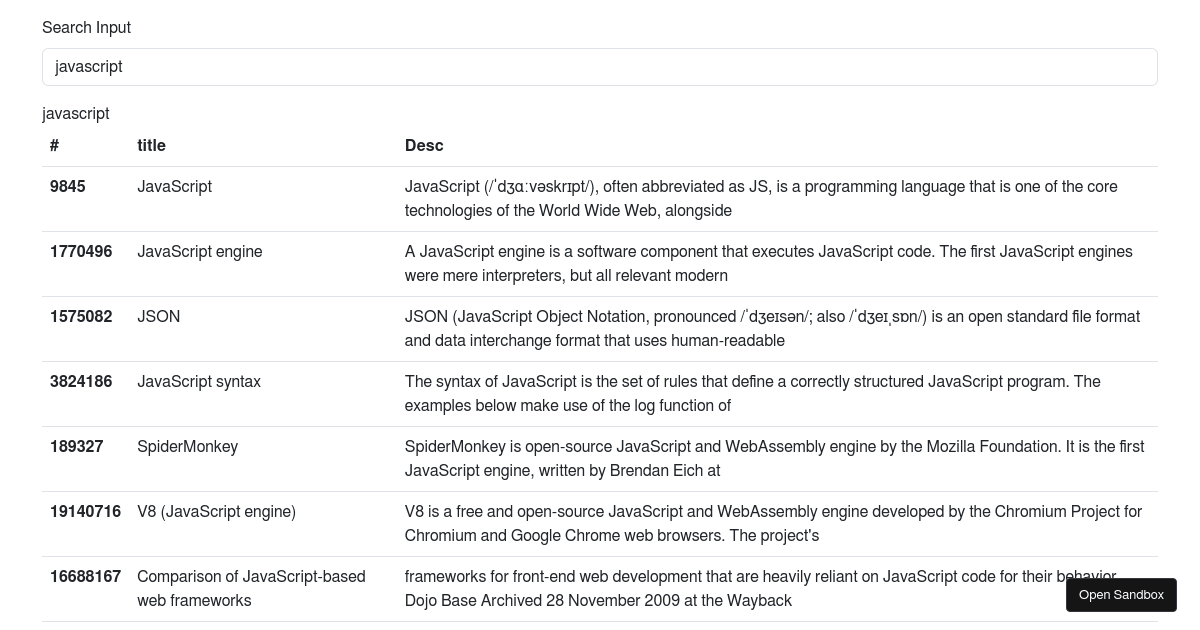Click the Desc column header
1200x630 pixels.
pos(424,146)
